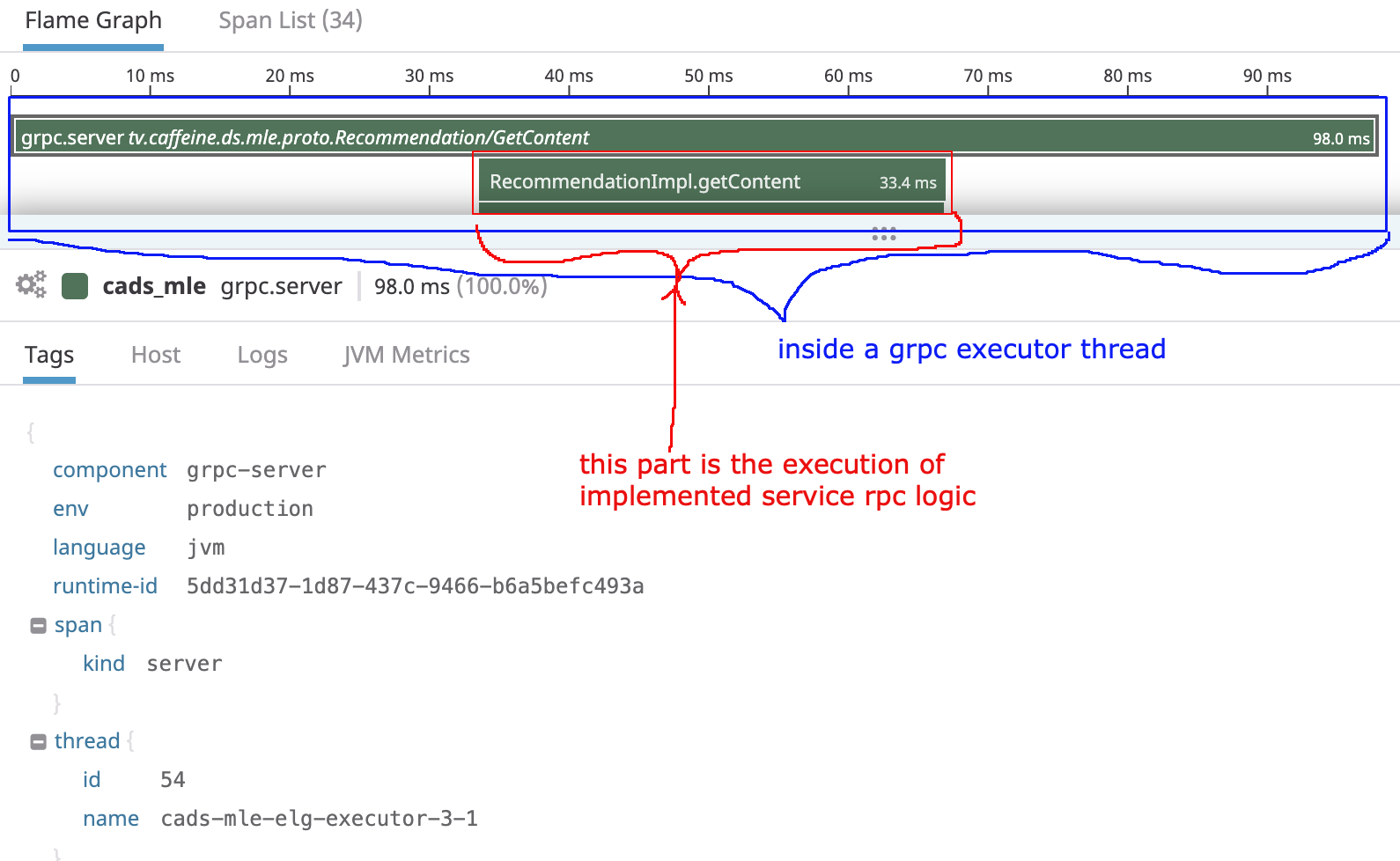Click the production tag value
Screen dimensions: 1400x861
point(250,509)
